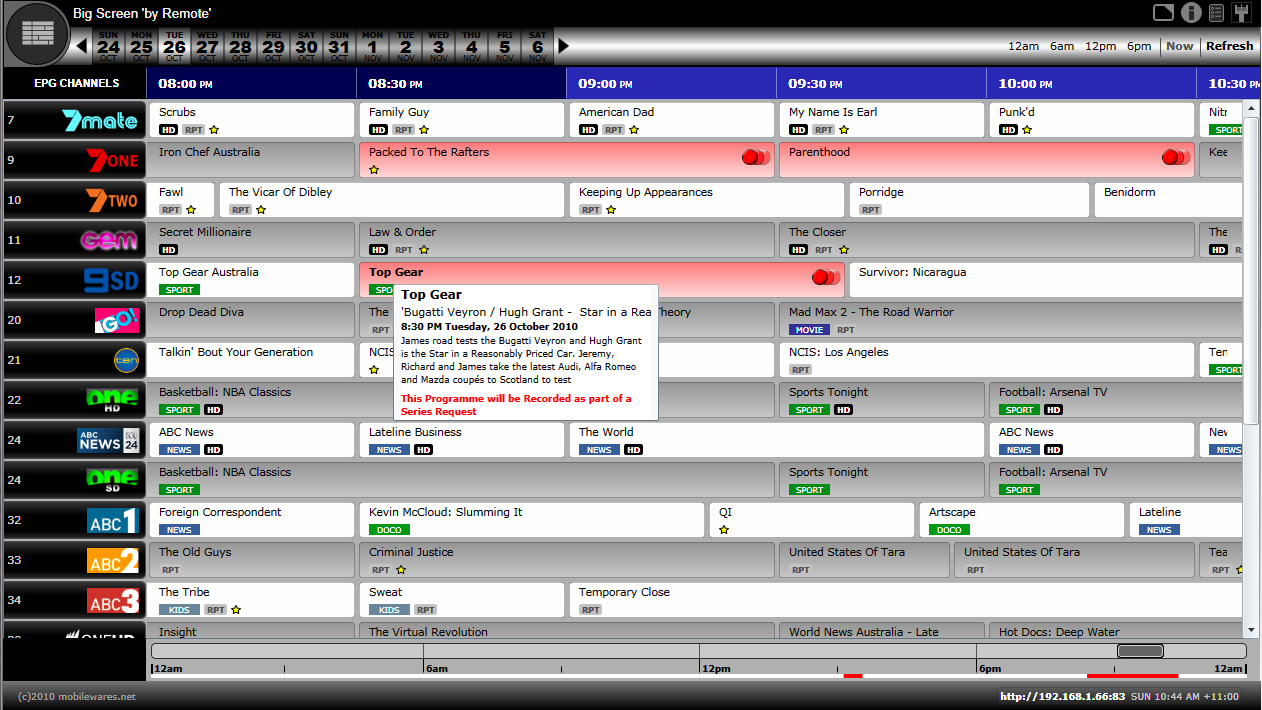
Task: Jump to 12am in the guide
Action: click(1023, 46)
